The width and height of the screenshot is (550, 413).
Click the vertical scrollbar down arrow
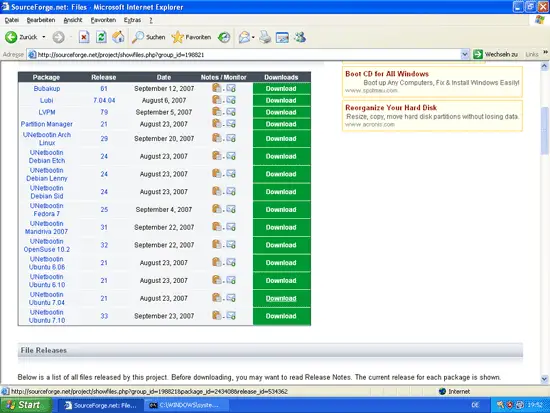(x=544, y=379)
